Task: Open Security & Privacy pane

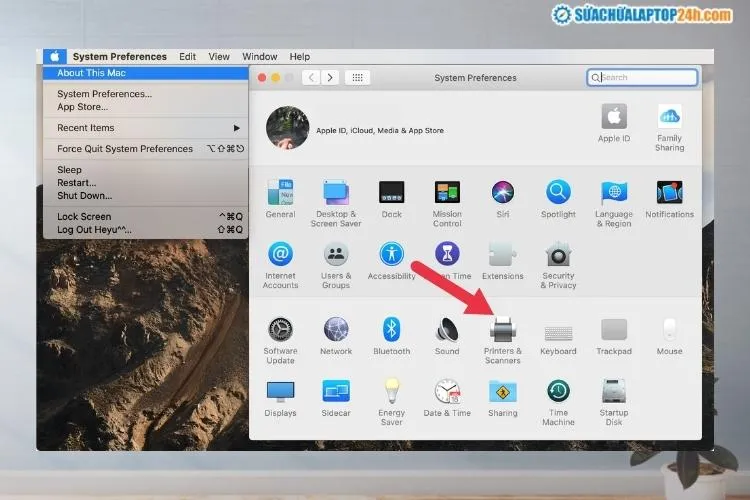Action: [558, 255]
